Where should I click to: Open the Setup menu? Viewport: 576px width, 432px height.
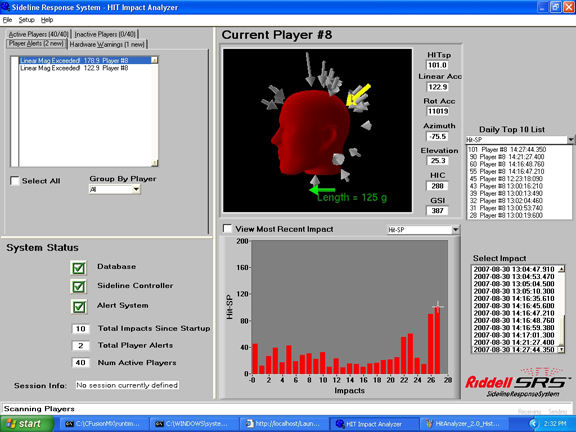coord(26,20)
